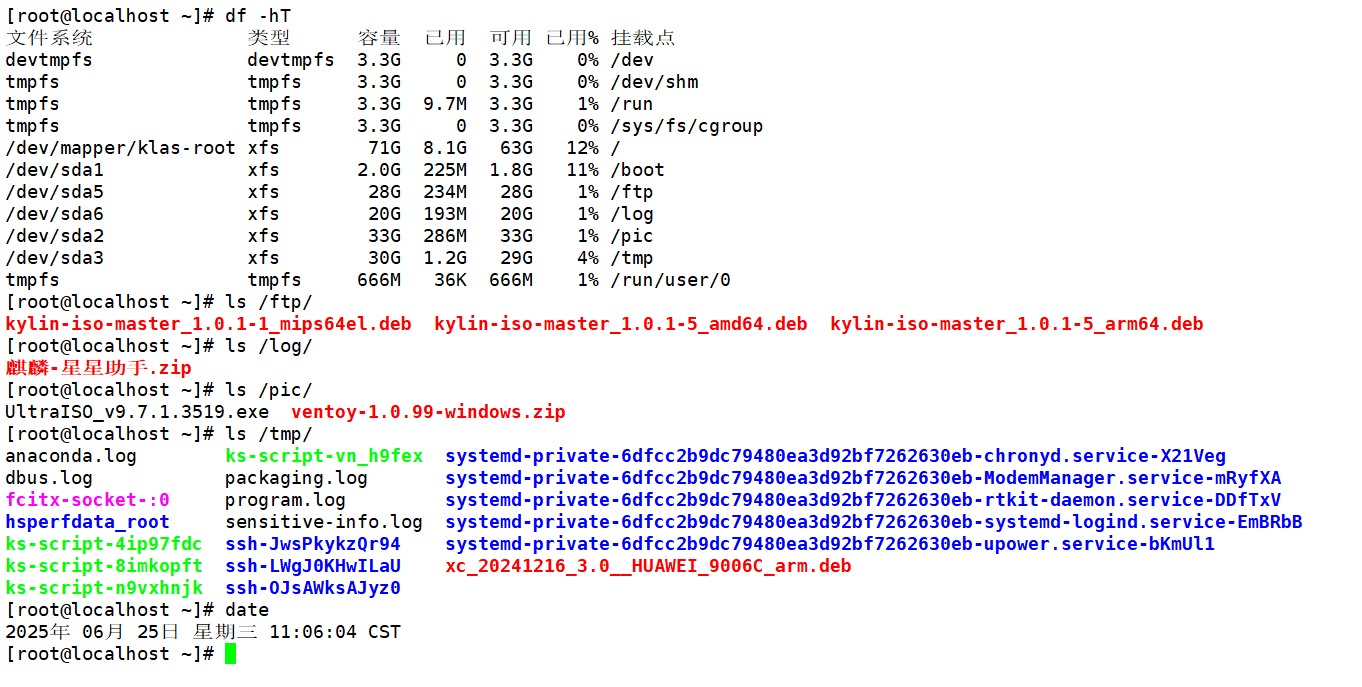This screenshot has width=1362, height=687.
Task: Click the systemd-private chronyd.service directory
Action: (835, 456)
